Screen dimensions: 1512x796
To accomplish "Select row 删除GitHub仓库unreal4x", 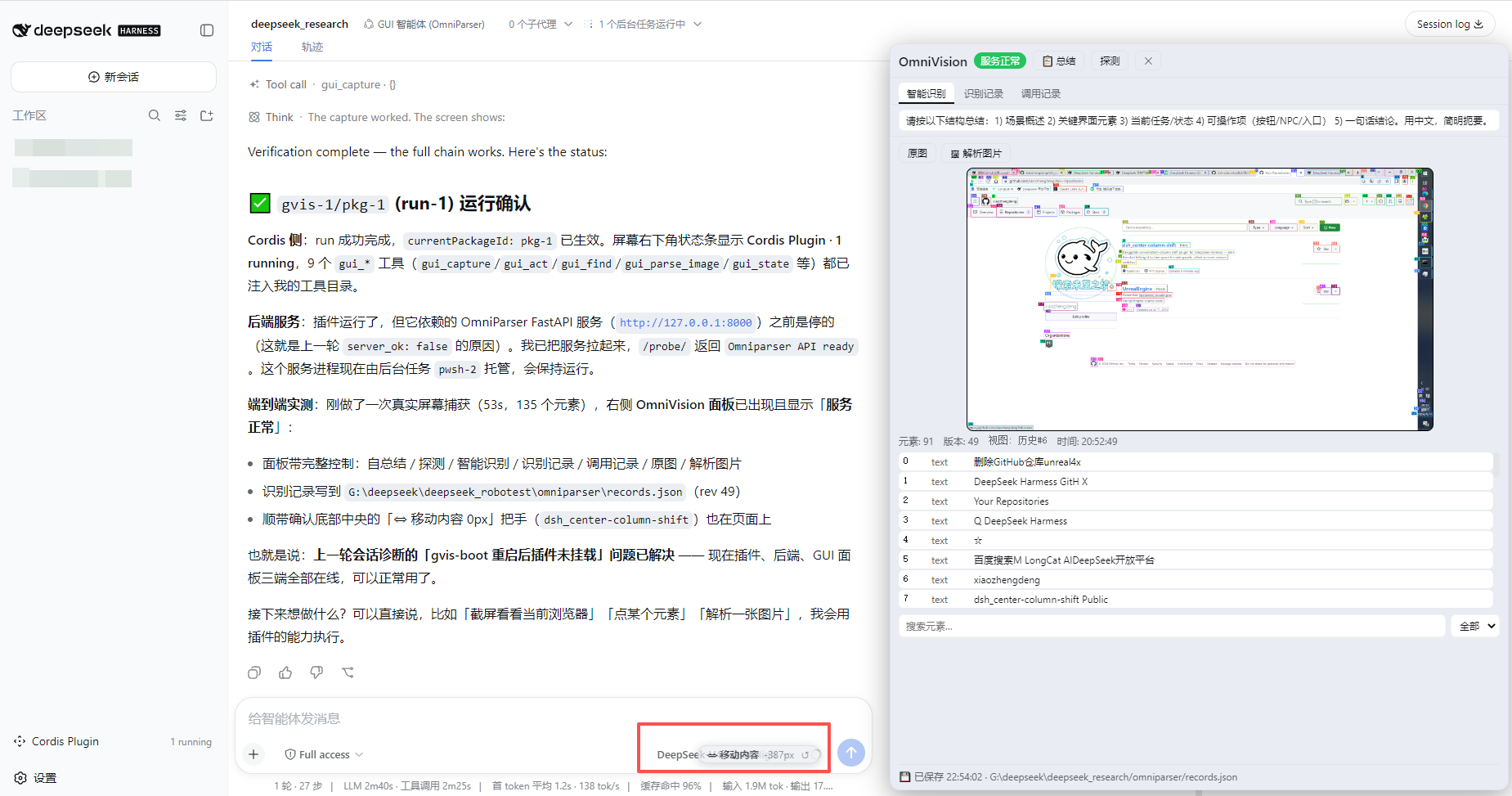I will (x=1196, y=462).
